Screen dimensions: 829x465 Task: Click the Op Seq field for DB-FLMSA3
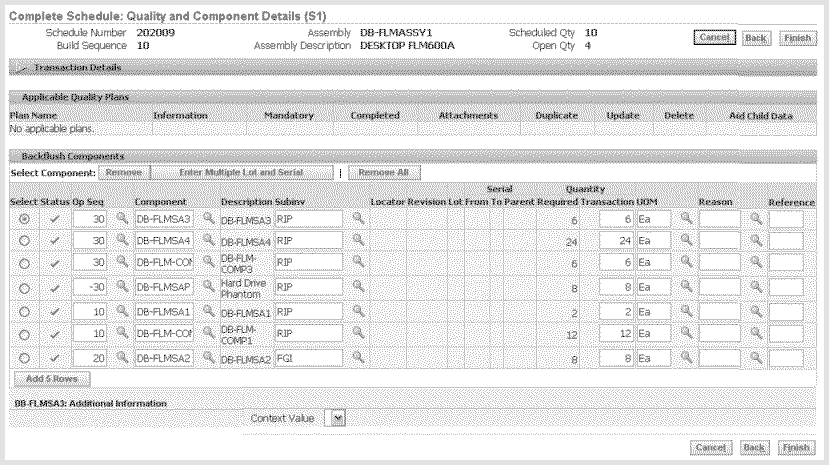(89, 219)
